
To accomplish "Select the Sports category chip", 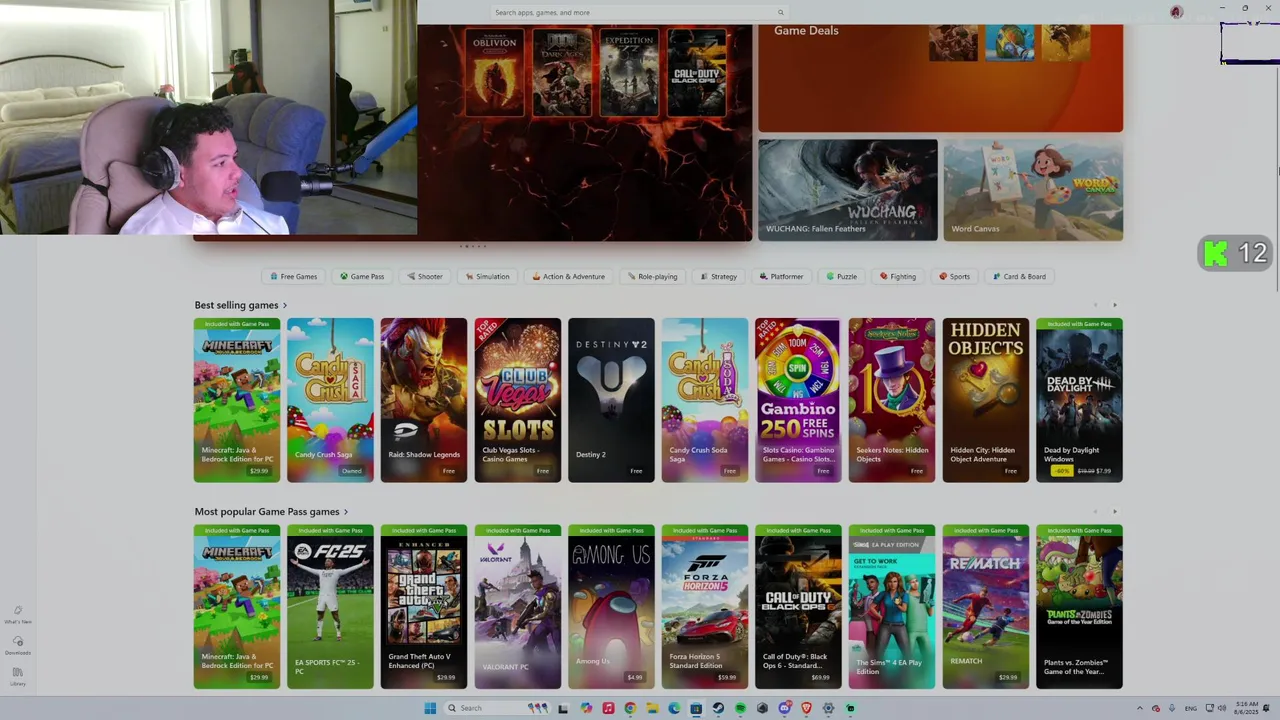I will [x=954, y=276].
